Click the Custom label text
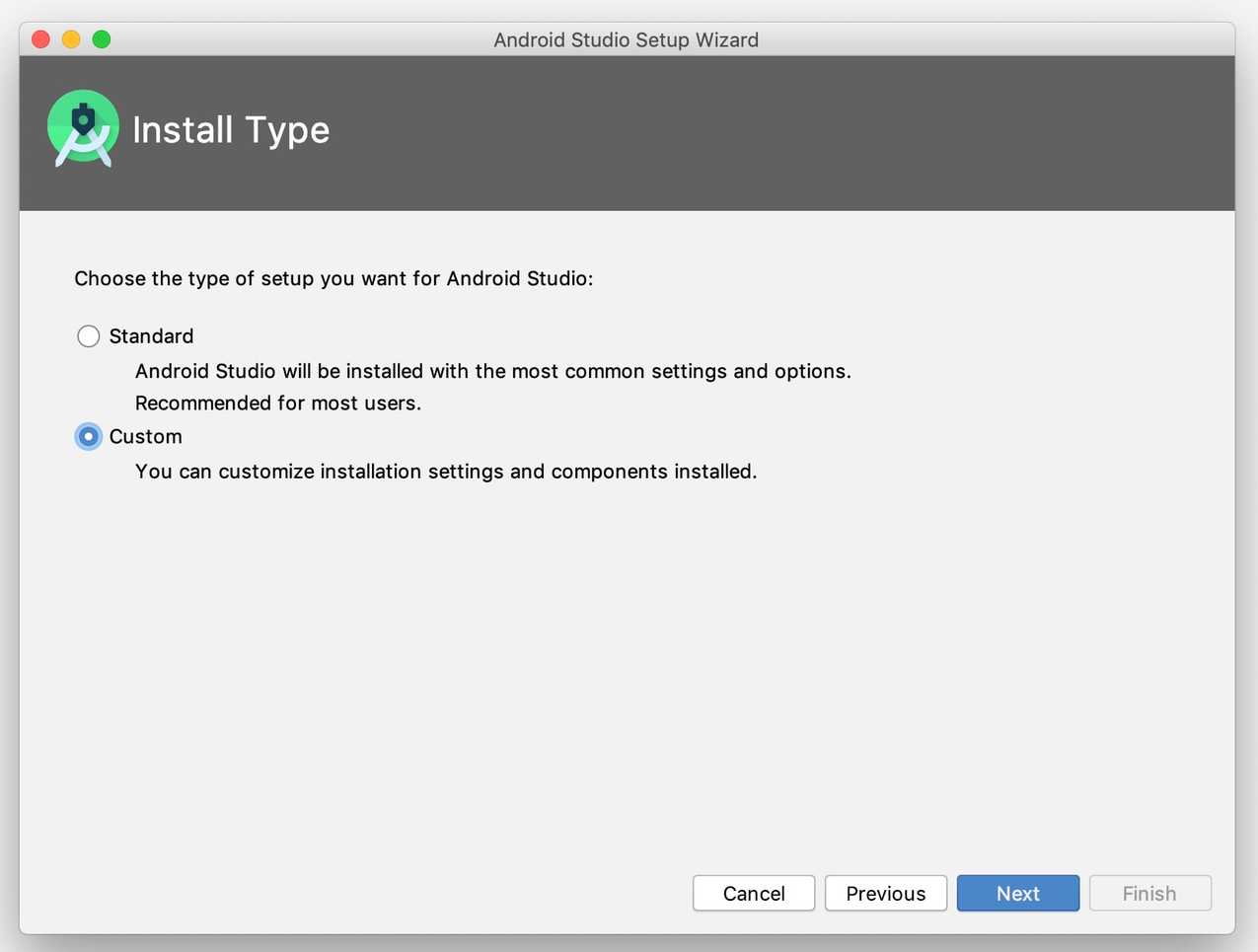 [x=145, y=436]
